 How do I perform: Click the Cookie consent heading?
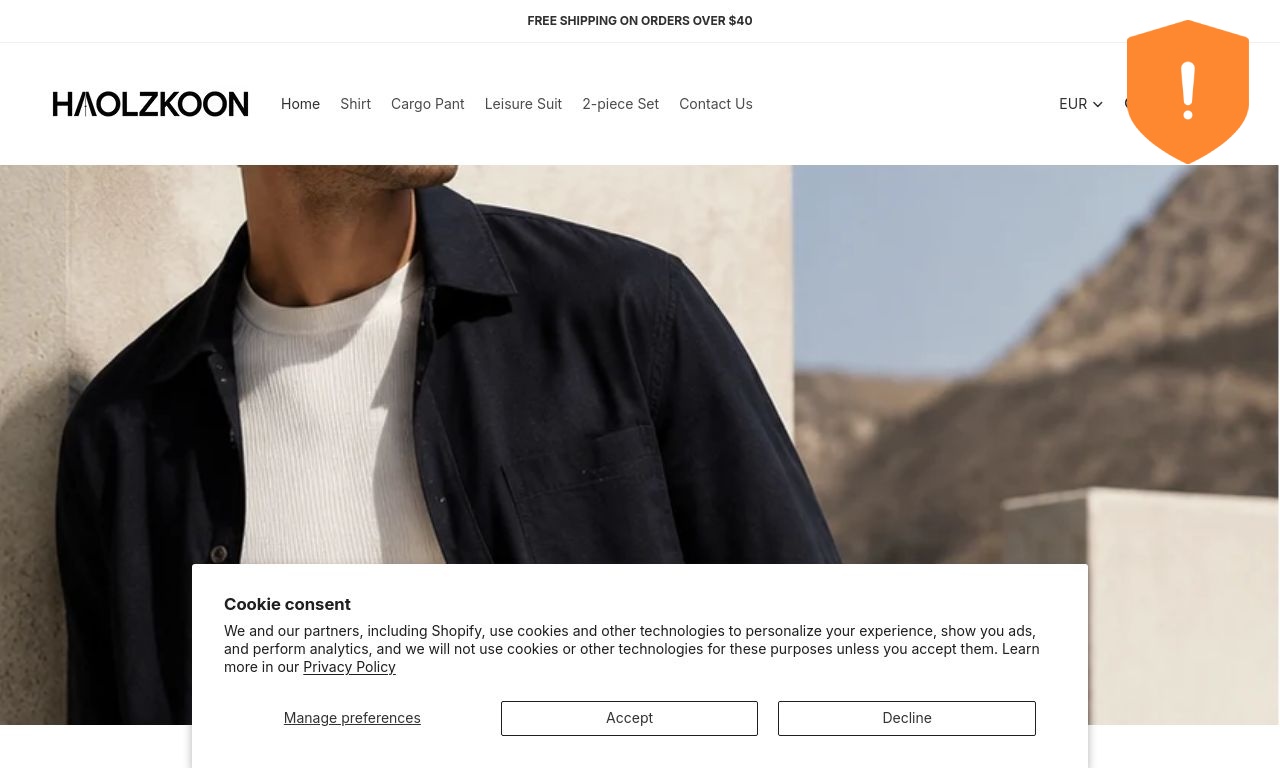(287, 604)
